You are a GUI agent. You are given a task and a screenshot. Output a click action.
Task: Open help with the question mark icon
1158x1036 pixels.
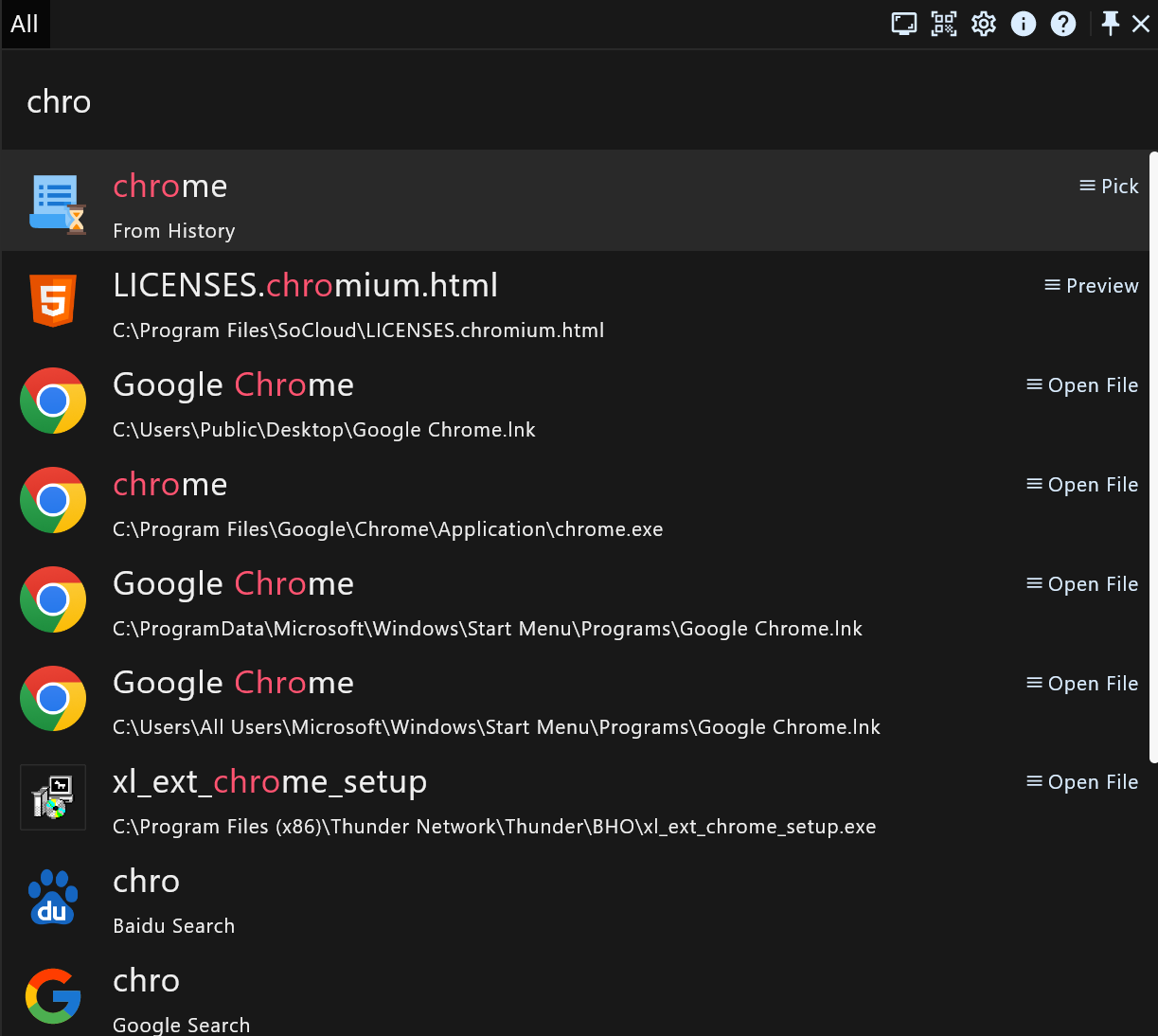1063,24
